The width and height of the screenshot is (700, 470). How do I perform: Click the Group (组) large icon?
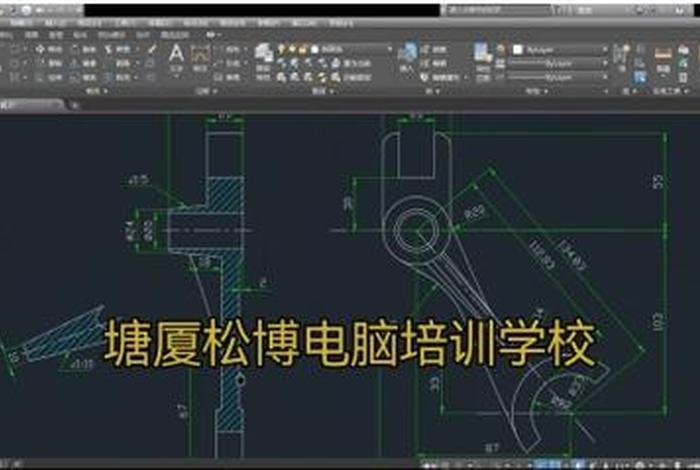621,54
